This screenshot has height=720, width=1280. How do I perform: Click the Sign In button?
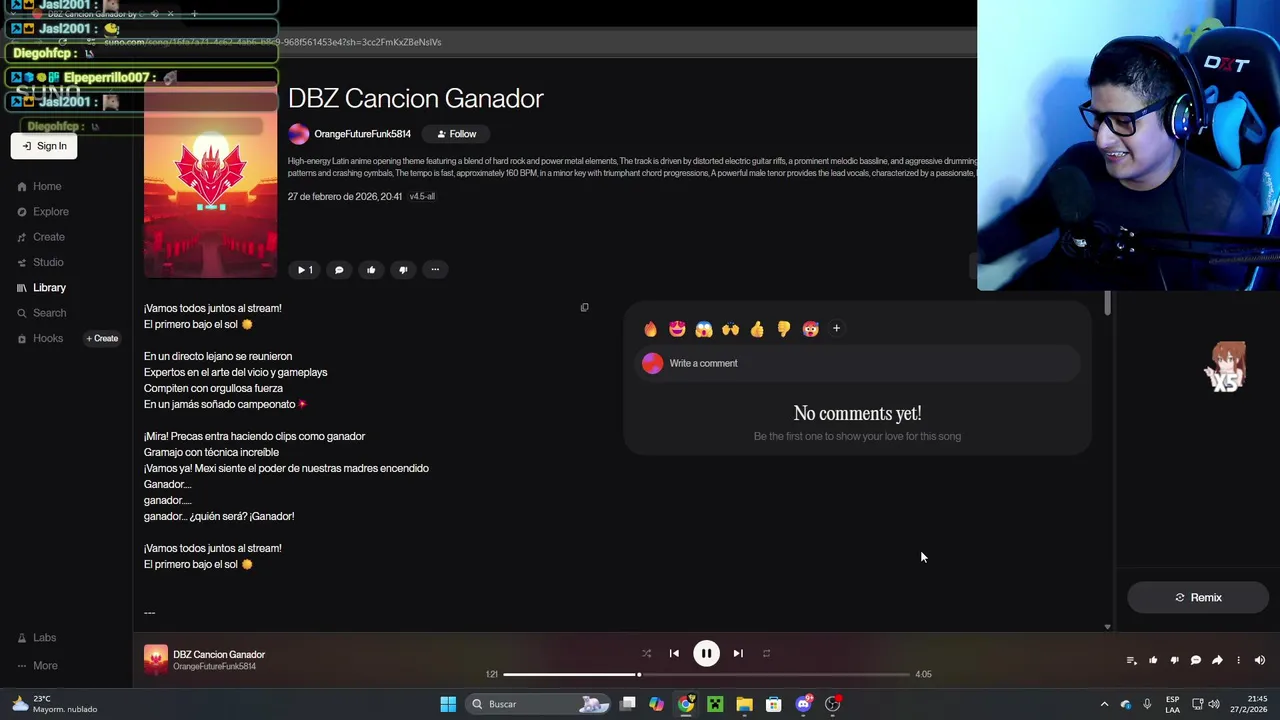(x=44, y=146)
